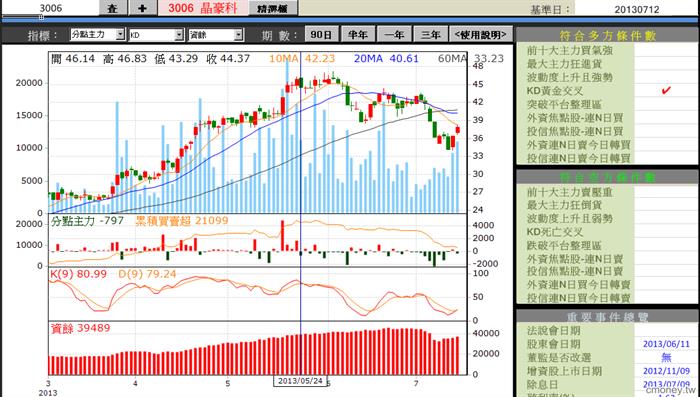Click the 突破平台整理區 condition row
Viewport: 700px width, 397px height.
click(x=608, y=104)
